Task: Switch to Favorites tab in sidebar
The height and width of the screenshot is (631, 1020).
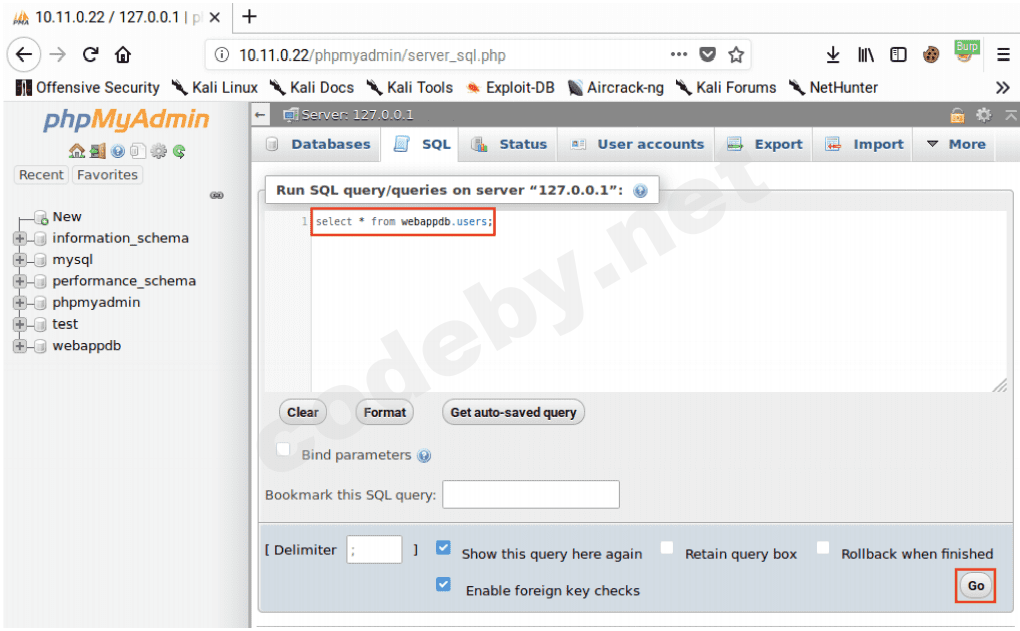Action: [107, 174]
